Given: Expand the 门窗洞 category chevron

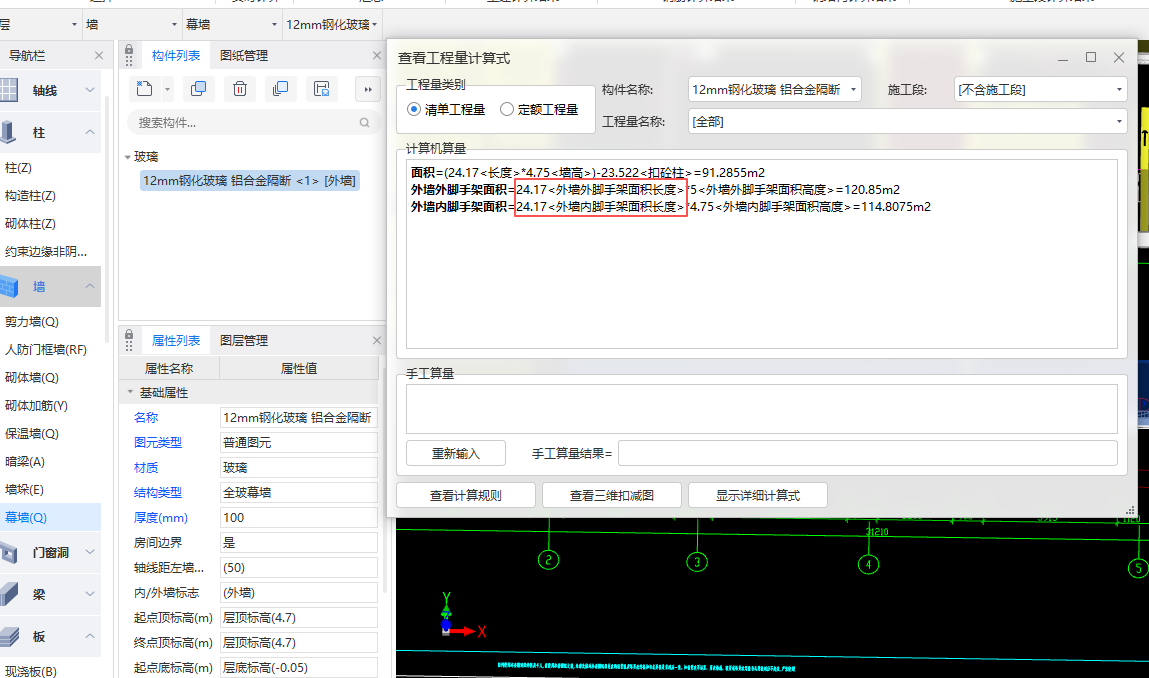Looking at the screenshot, I should pyautogui.click(x=89, y=552).
